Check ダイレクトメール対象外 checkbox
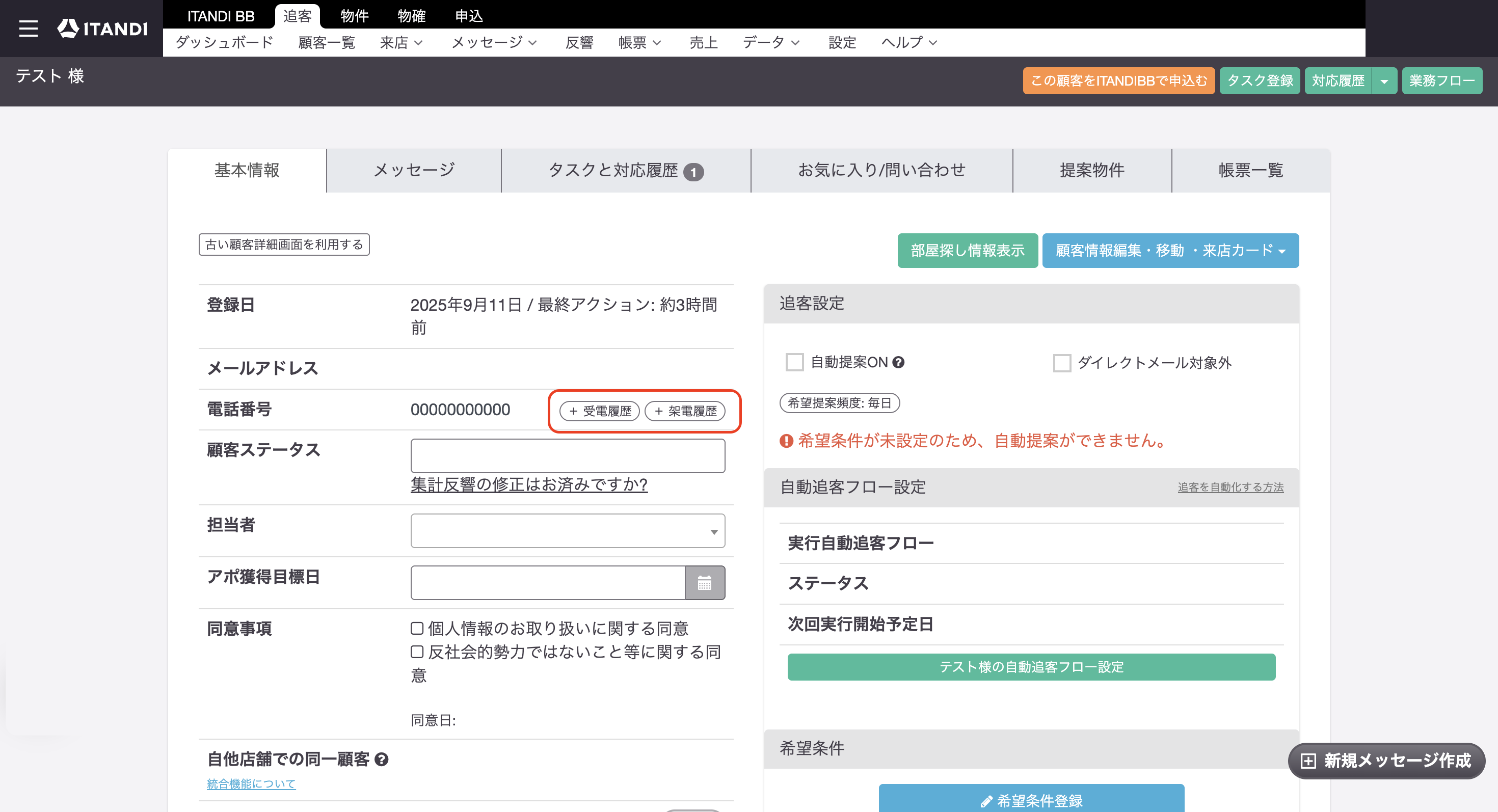1498x812 pixels. (x=1062, y=363)
